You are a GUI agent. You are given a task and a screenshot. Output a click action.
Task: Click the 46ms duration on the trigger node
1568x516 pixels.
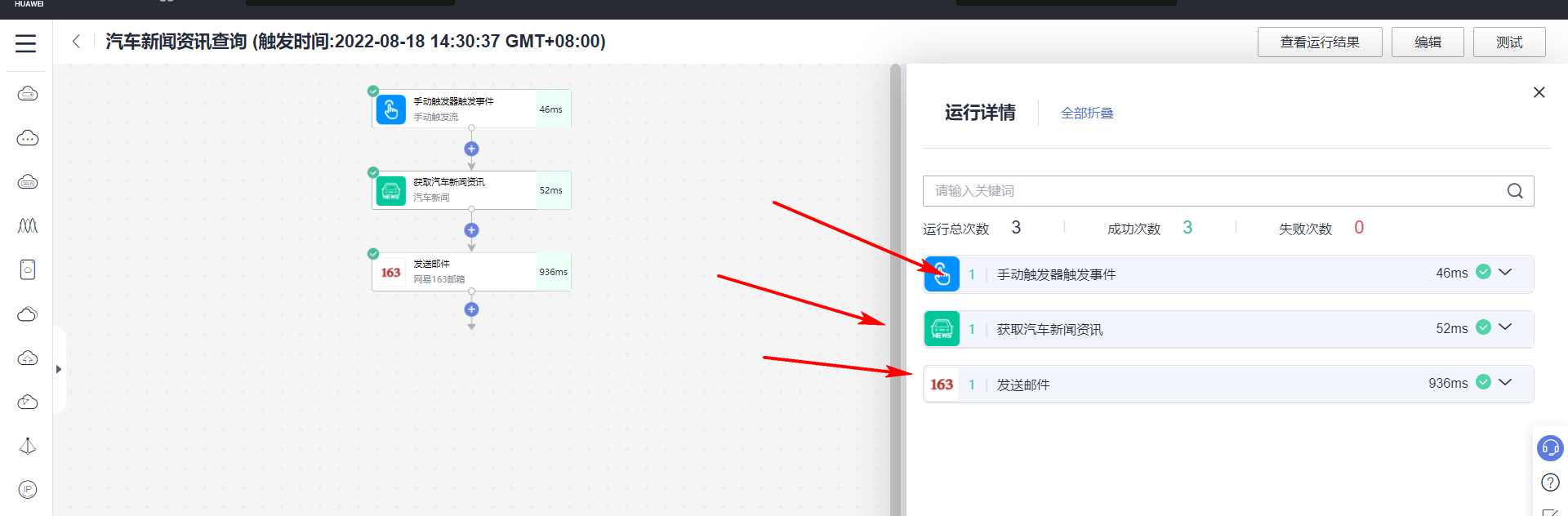551,109
